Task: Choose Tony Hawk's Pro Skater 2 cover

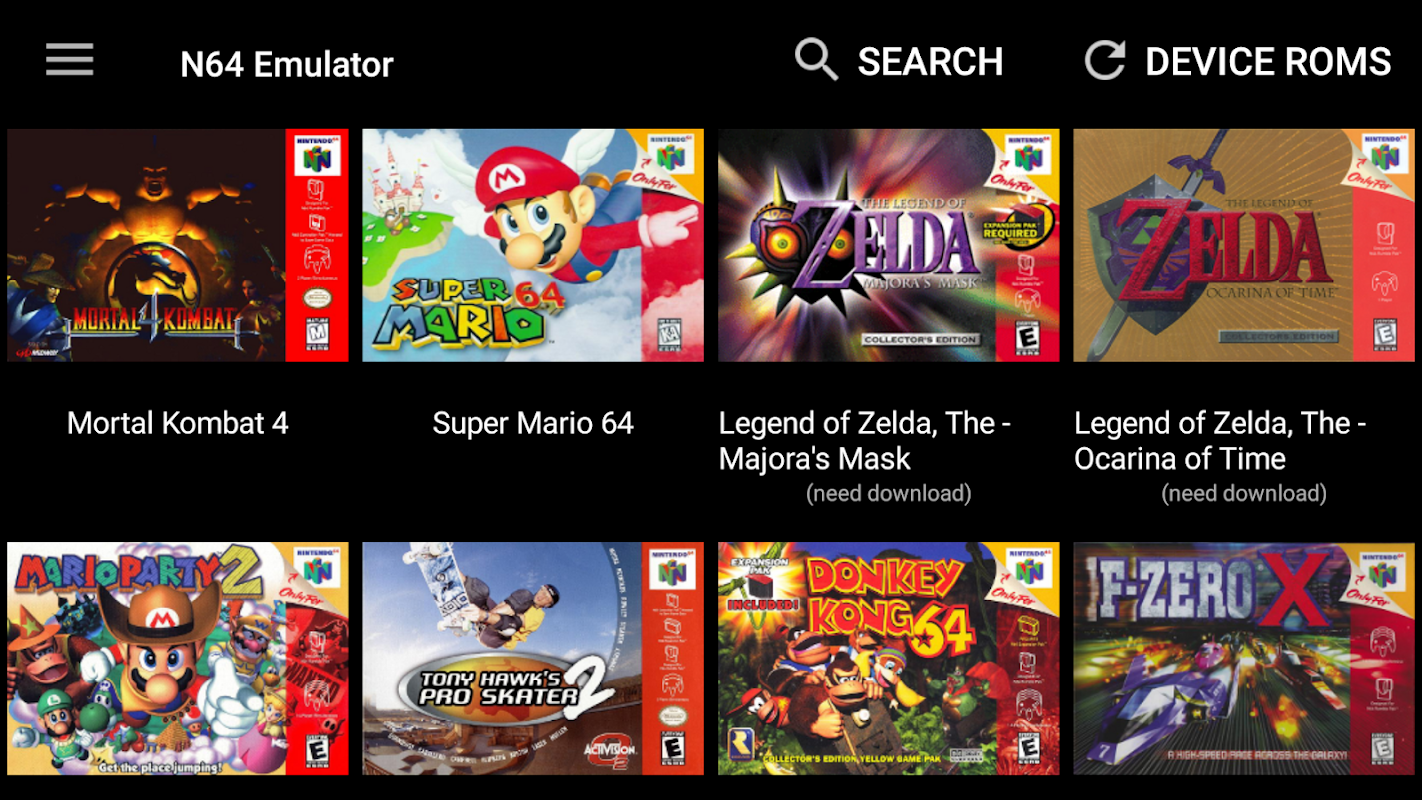Action: click(x=533, y=658)
